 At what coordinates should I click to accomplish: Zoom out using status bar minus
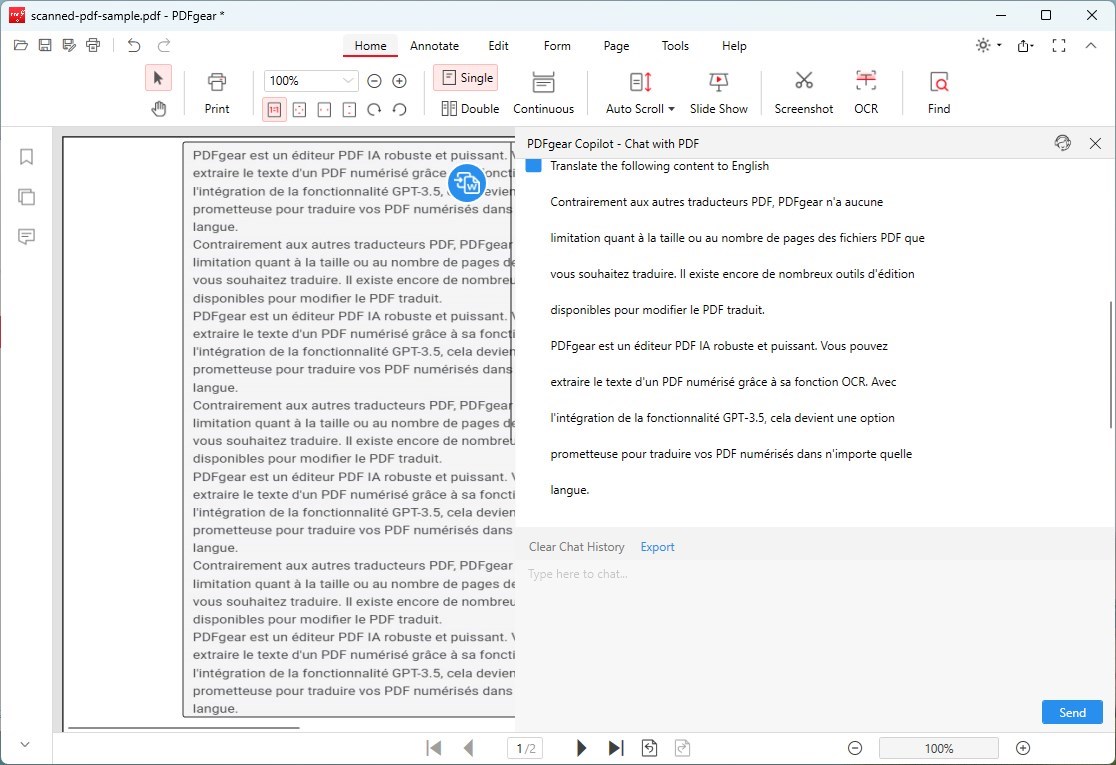tap(855, 748)
